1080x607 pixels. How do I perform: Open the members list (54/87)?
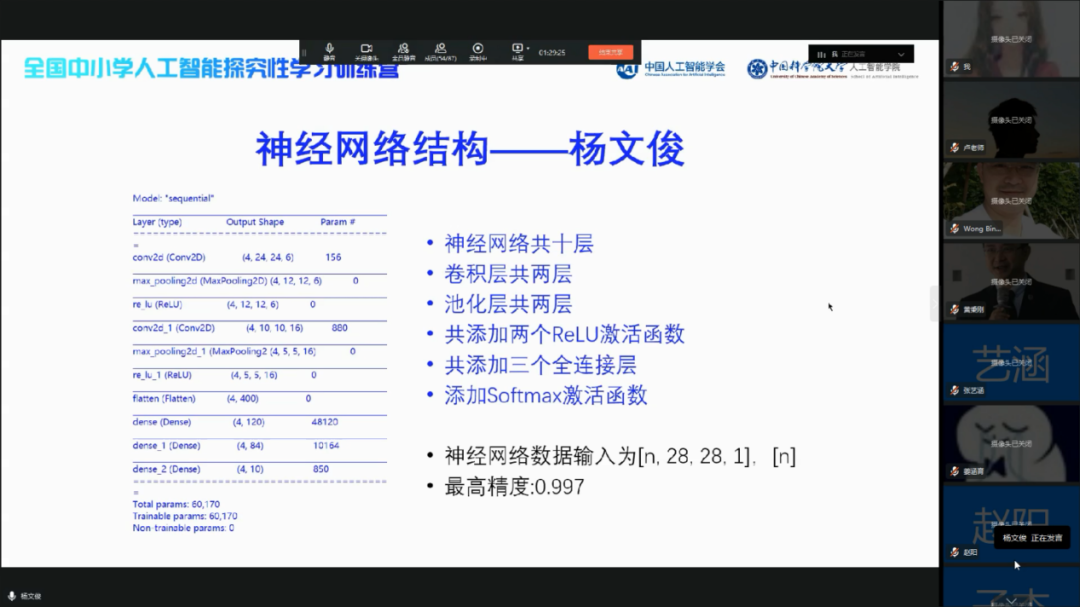(440, 49)
